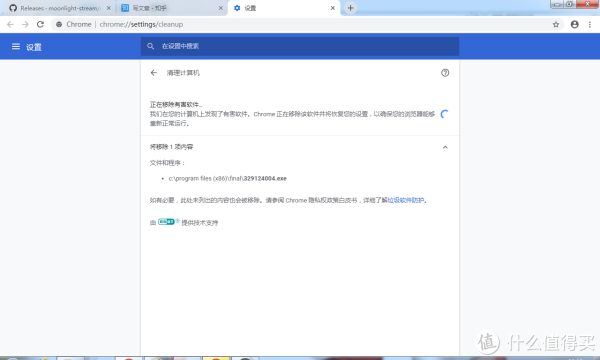Click the 清理计算机 page title

tap(183, 73)
